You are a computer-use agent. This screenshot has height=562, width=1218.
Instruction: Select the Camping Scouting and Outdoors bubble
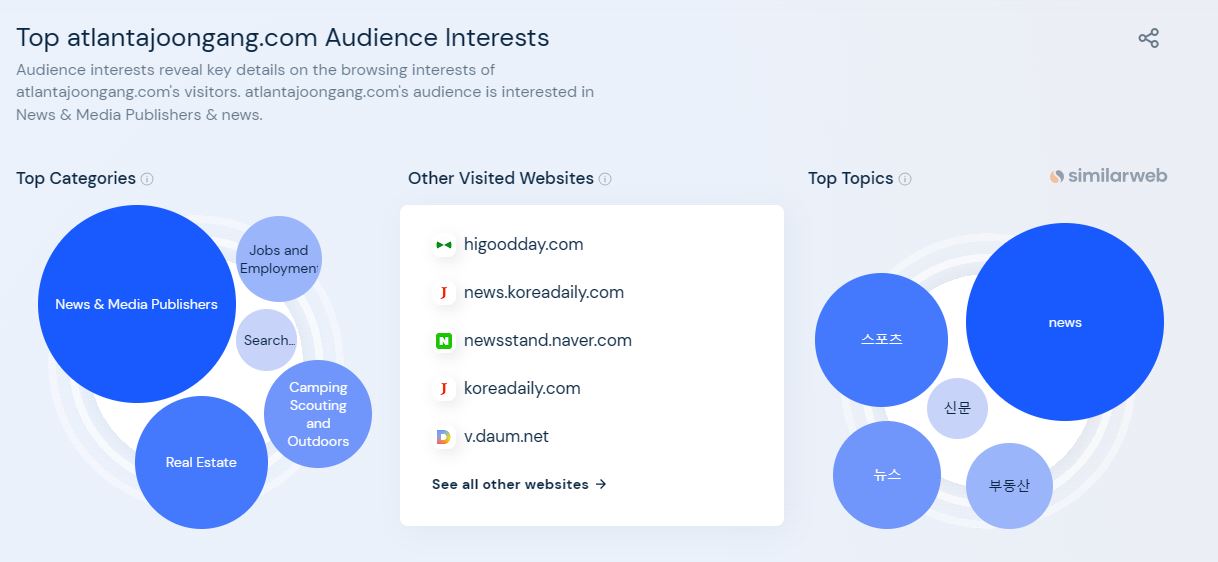(x=318, y=414)
